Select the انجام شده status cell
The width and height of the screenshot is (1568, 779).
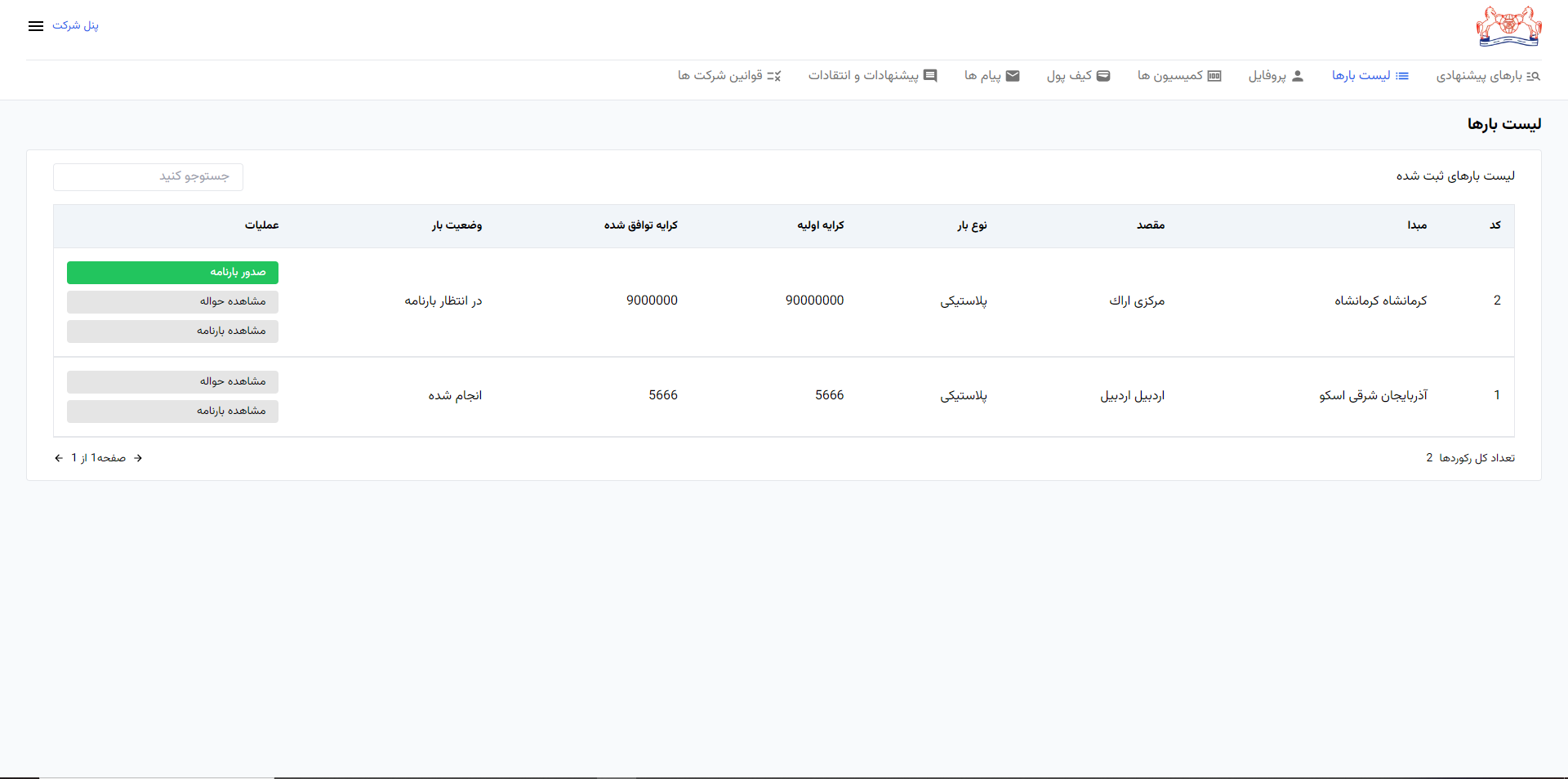point(456,396)
